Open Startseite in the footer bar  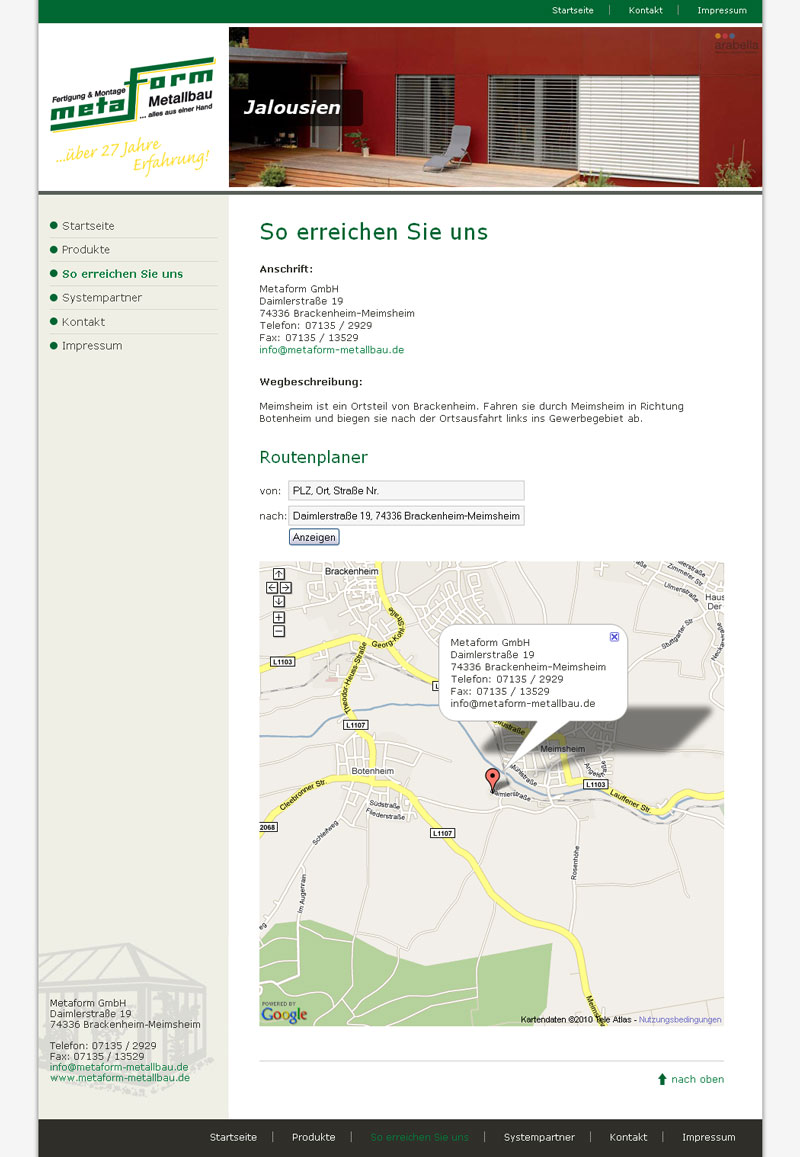[233, 1137]
